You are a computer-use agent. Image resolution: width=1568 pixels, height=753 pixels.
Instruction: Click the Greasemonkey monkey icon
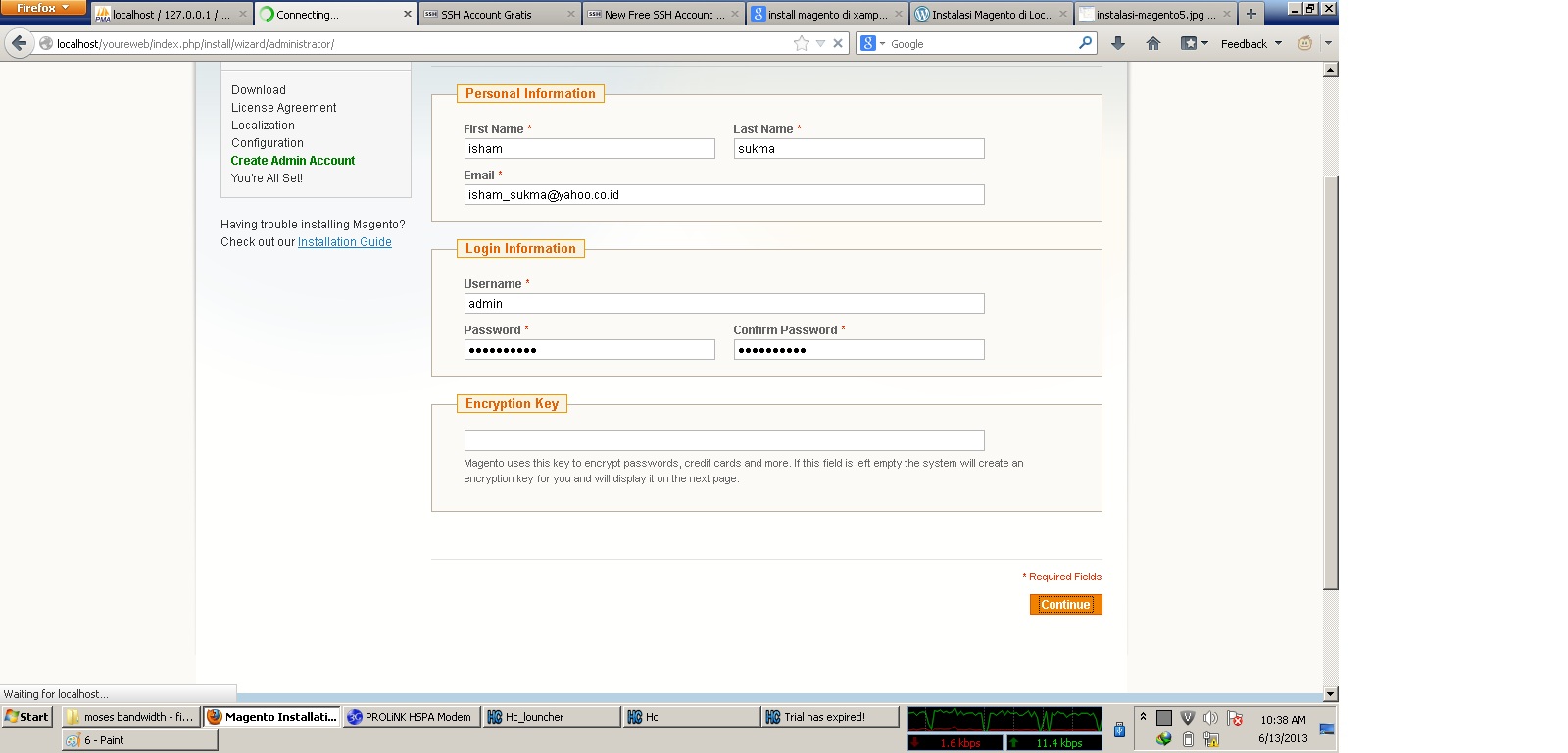1304,43
